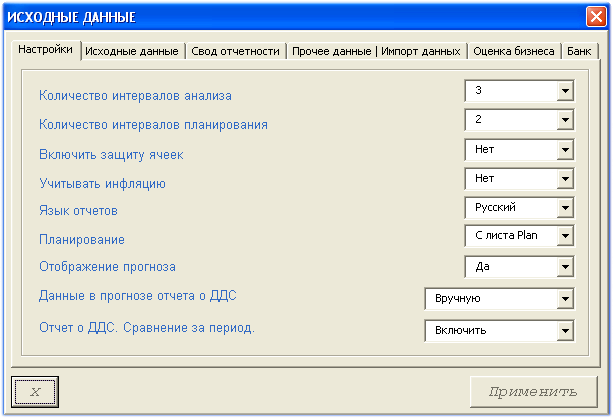Click the Количество интервалов планирования label
Screen dimensions: 613x418
pyautogui.click(x=153, y=125)
